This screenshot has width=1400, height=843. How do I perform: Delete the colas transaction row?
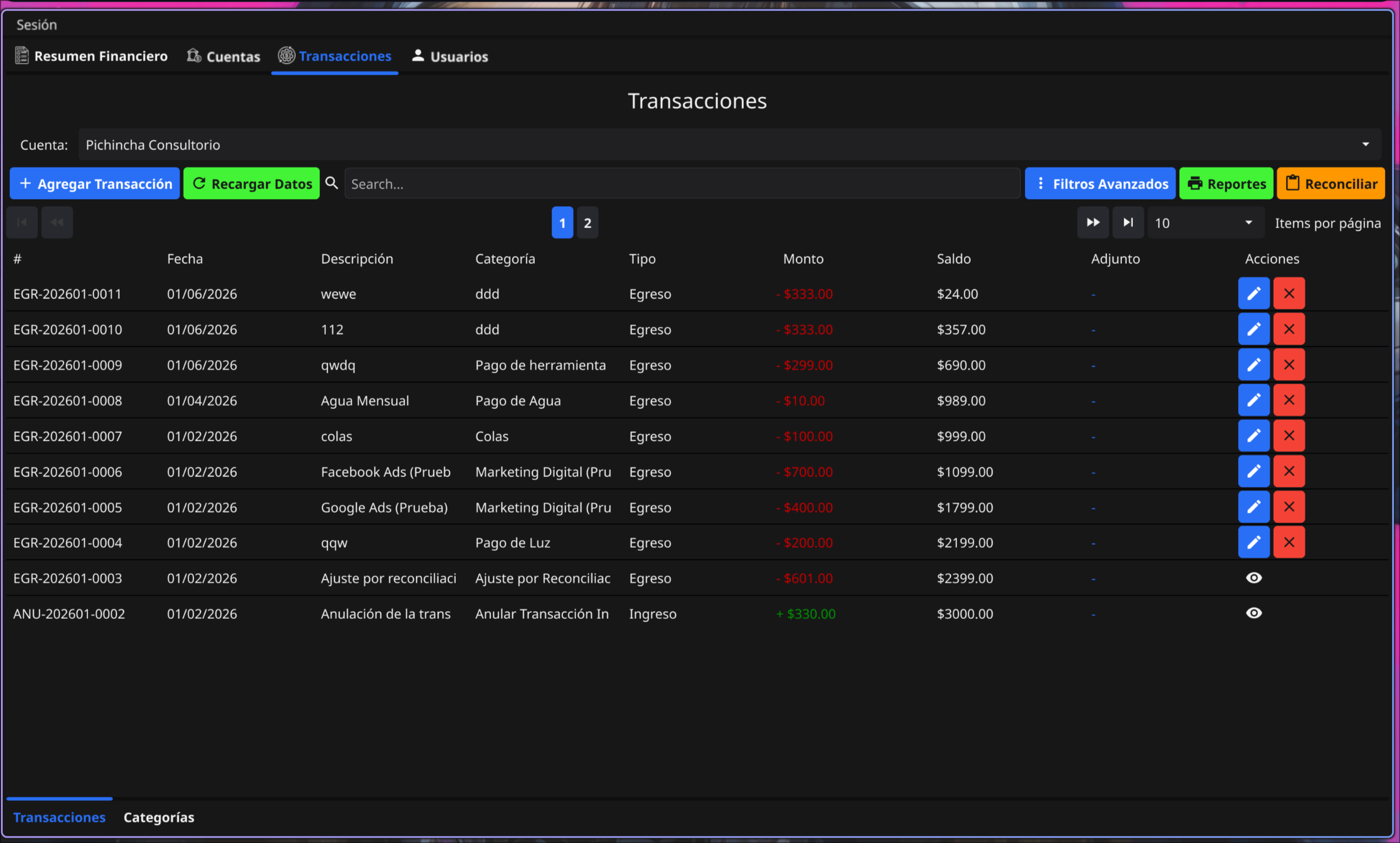tap(1288, 436)
